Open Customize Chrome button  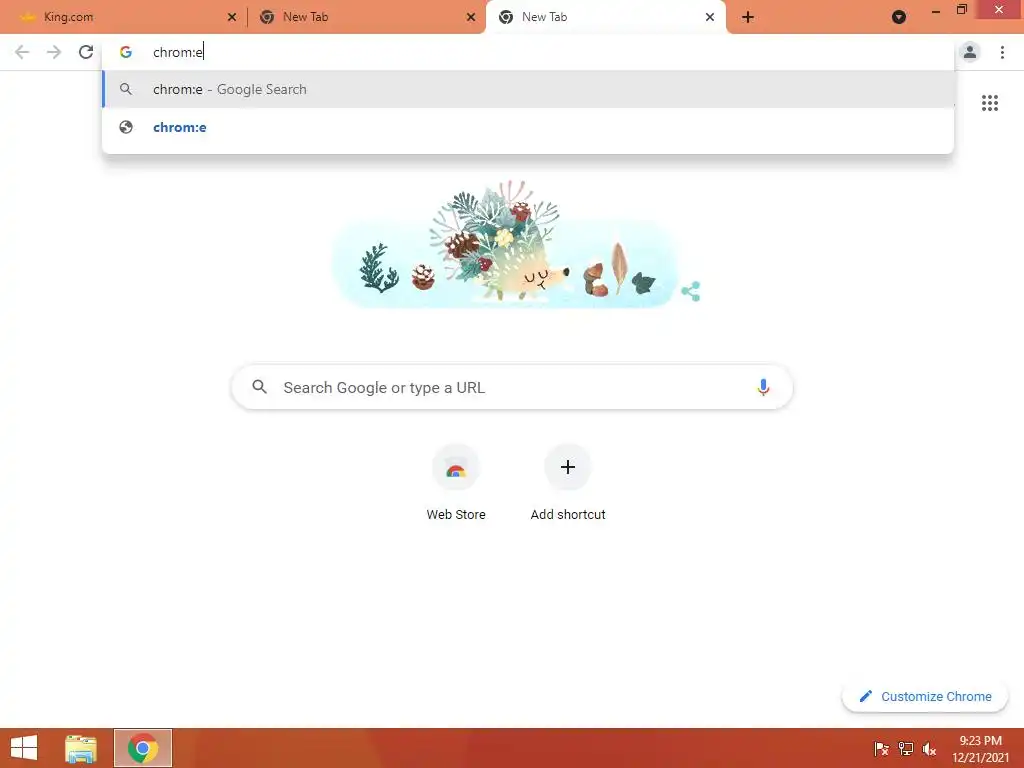pyautogui.click(x=925, y=696)
